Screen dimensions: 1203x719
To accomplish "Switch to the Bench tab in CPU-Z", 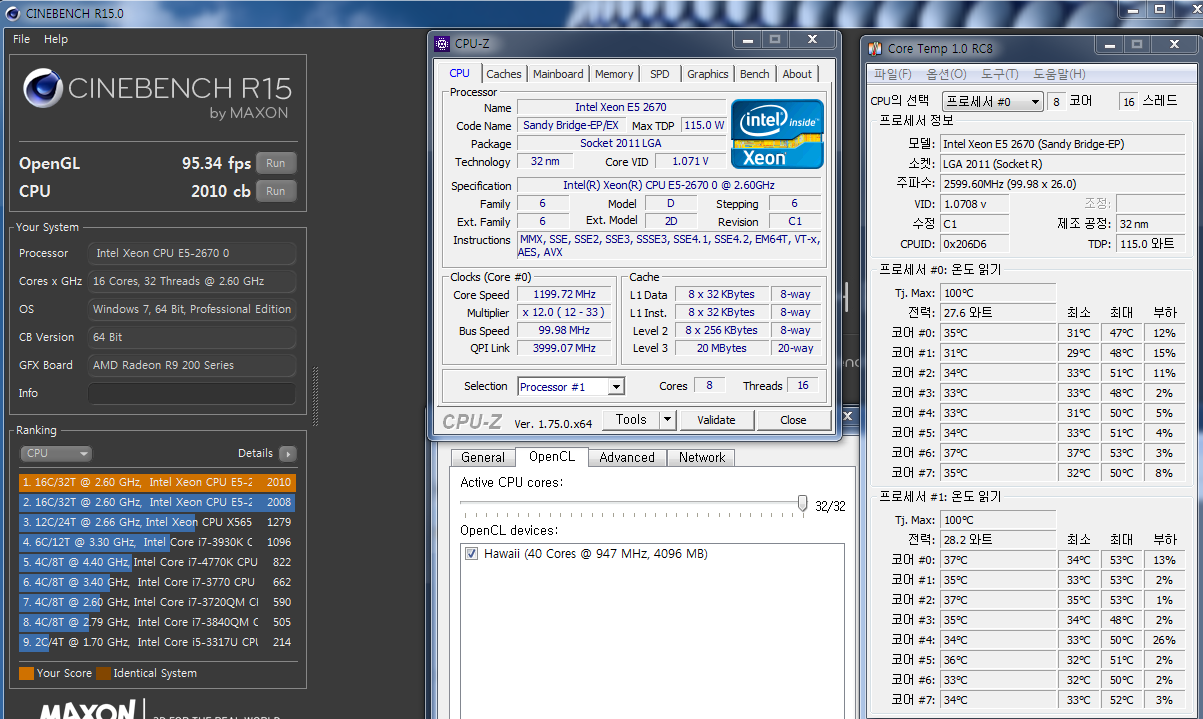I will coord(755,74).
